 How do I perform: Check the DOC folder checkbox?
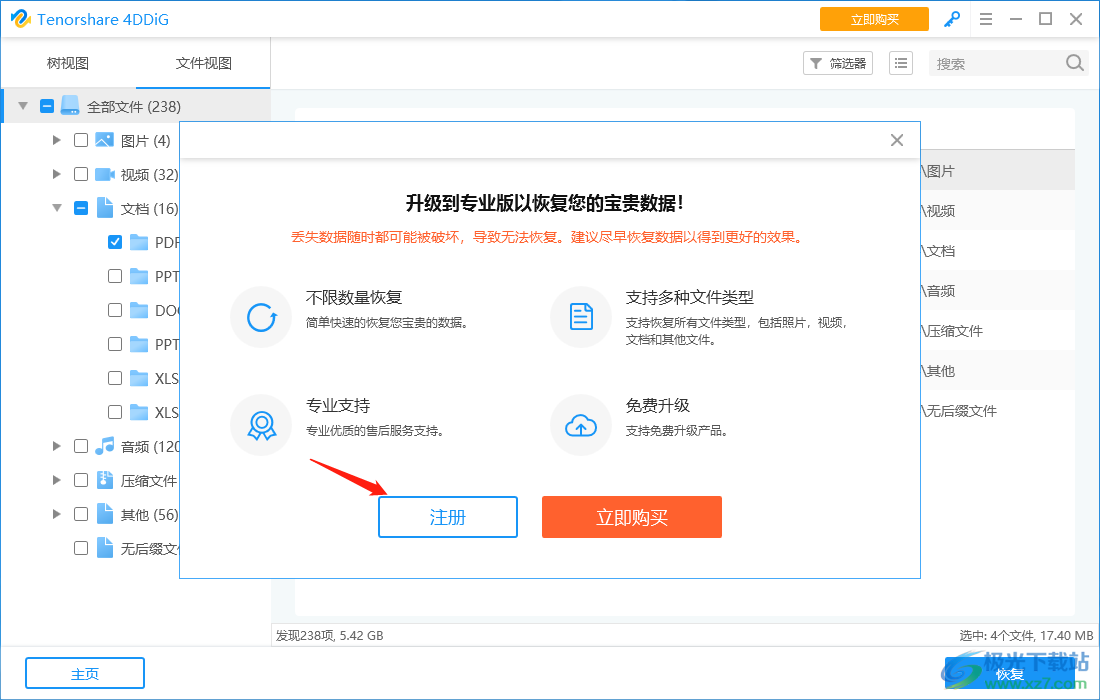[115, 310]
